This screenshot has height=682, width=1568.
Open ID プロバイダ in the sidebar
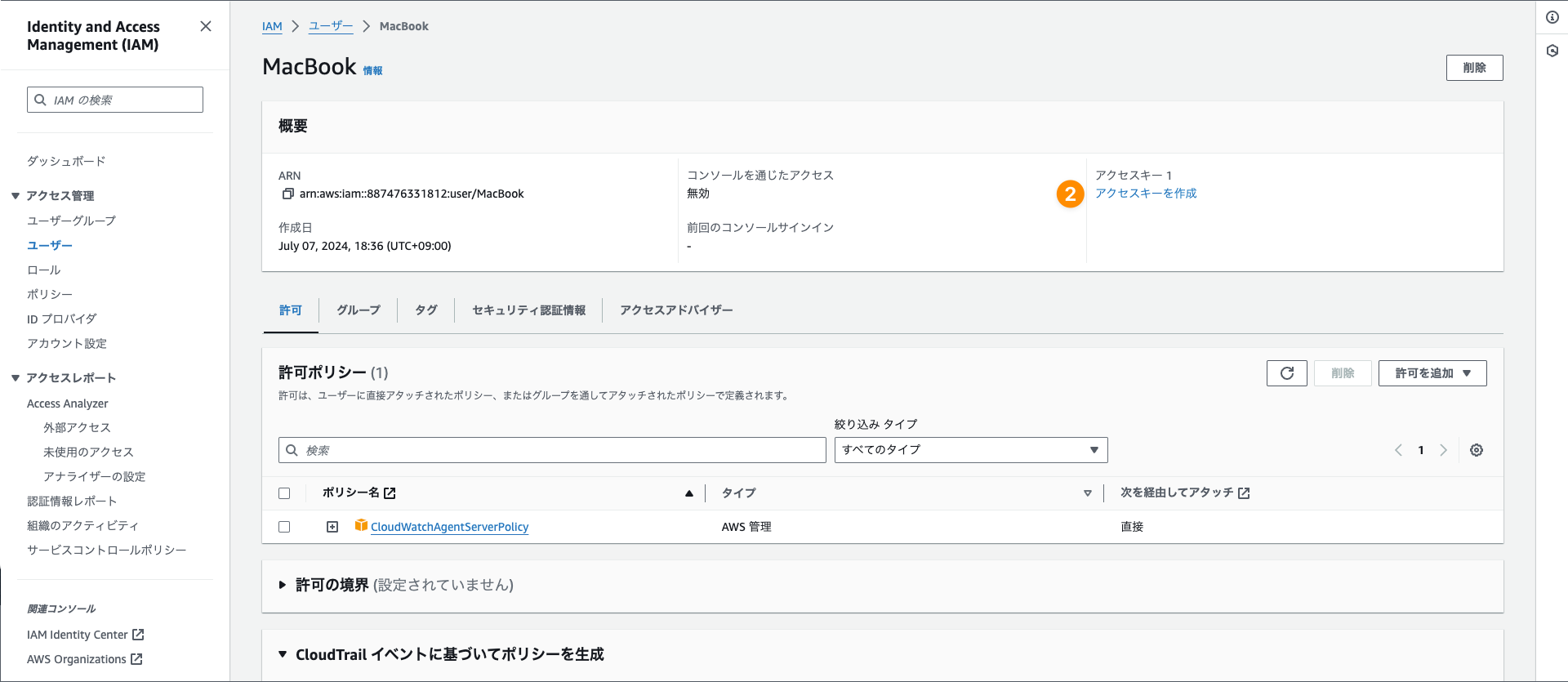(x=61, y=319)
